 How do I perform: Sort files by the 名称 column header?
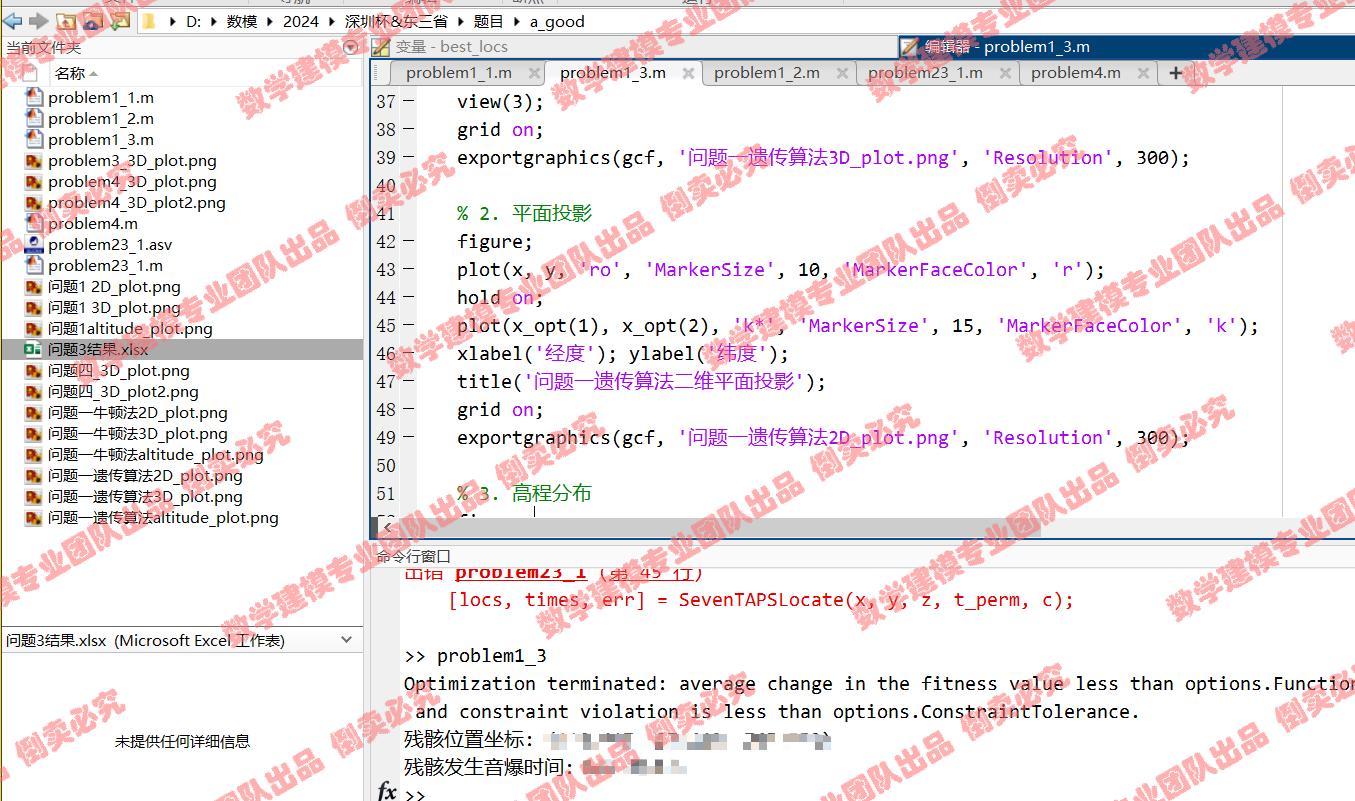(x=70, y=73)
